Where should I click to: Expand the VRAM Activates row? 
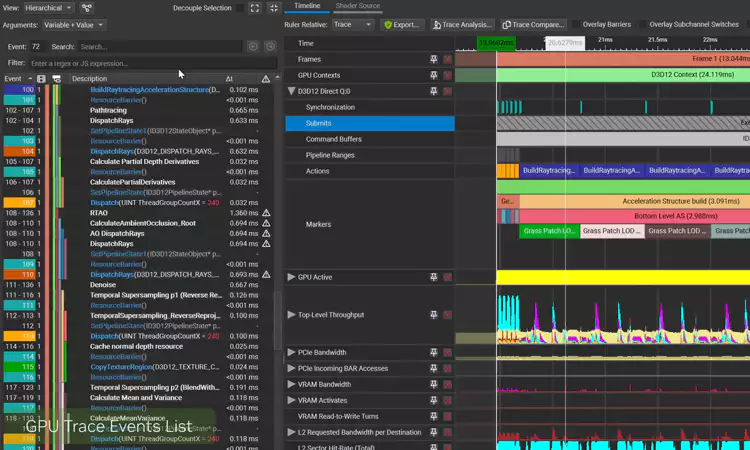(x=291, y=400)
